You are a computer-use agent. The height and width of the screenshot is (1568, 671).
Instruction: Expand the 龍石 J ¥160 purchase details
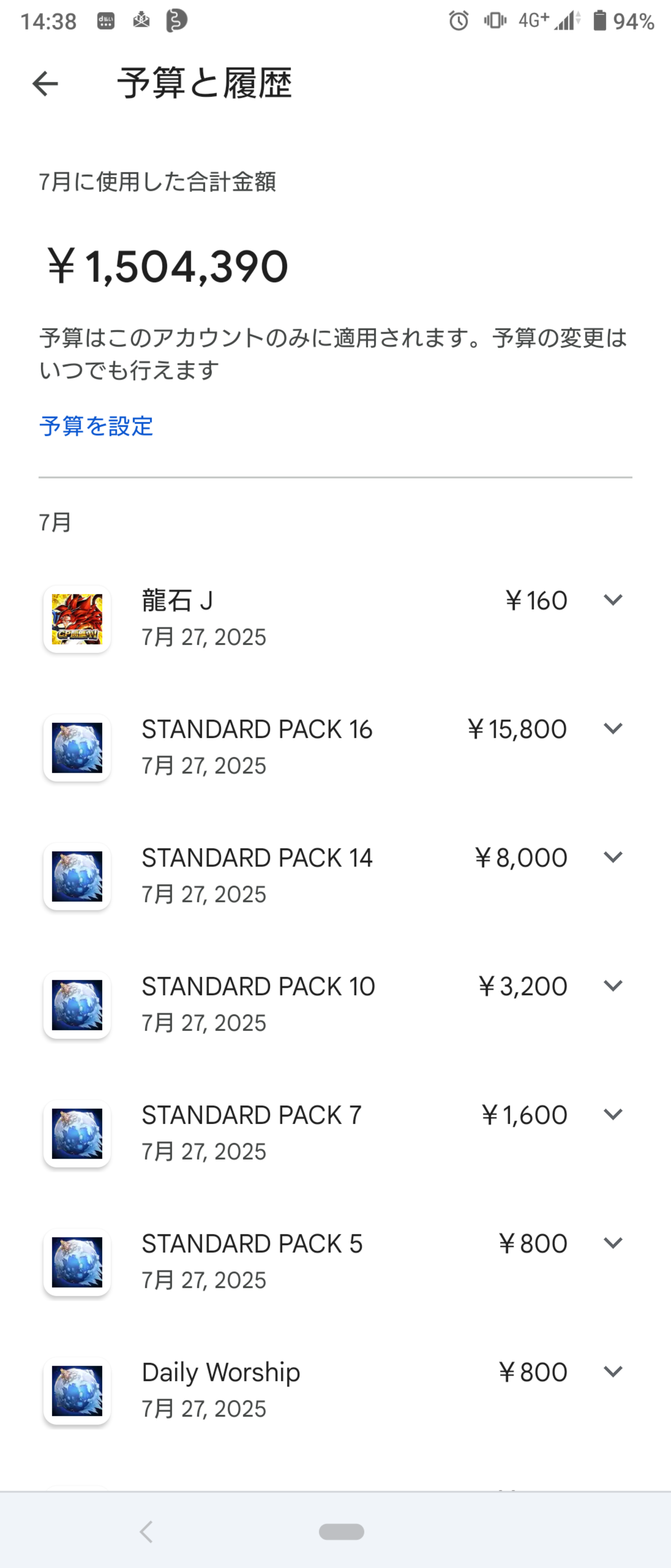613,600
